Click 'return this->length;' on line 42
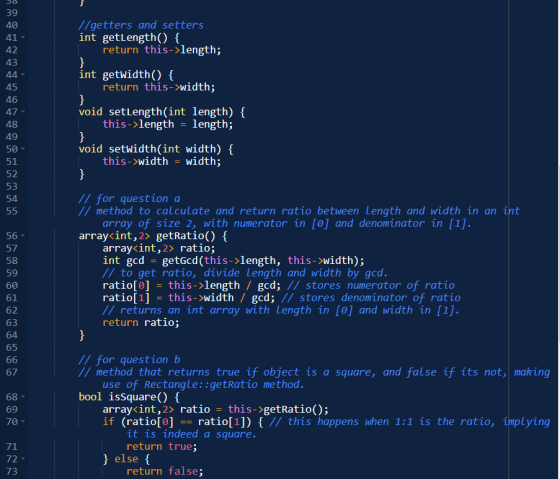560x479 pixels. point(162,50)
